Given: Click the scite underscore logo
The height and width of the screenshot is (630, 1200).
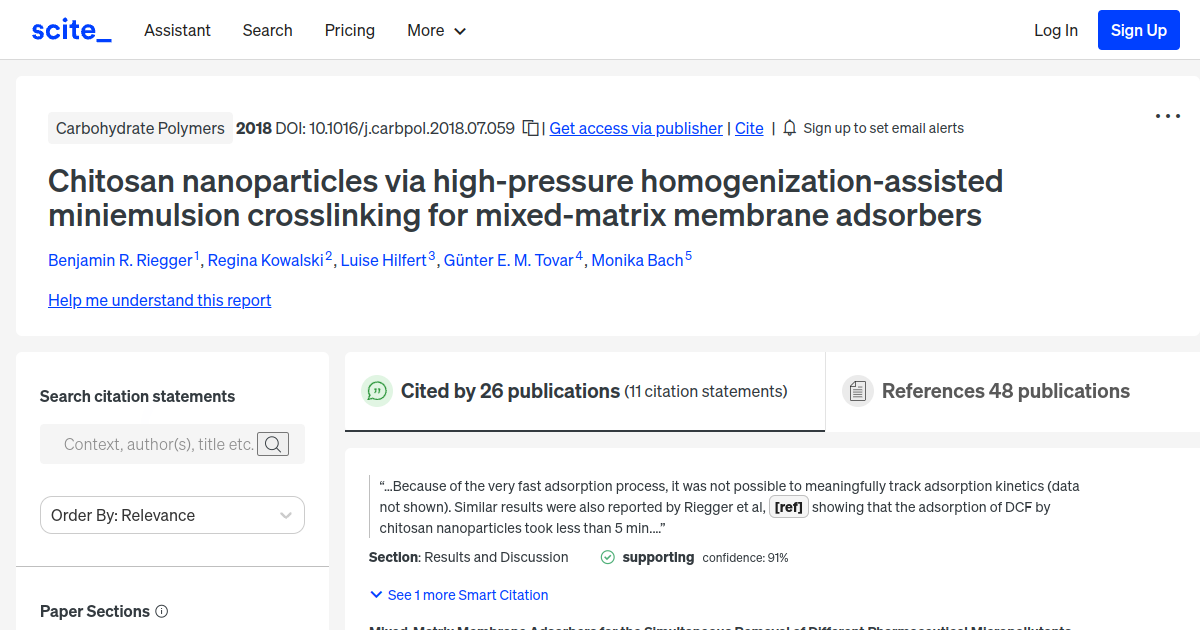Looking at the screenshot, I should point(70,29).
